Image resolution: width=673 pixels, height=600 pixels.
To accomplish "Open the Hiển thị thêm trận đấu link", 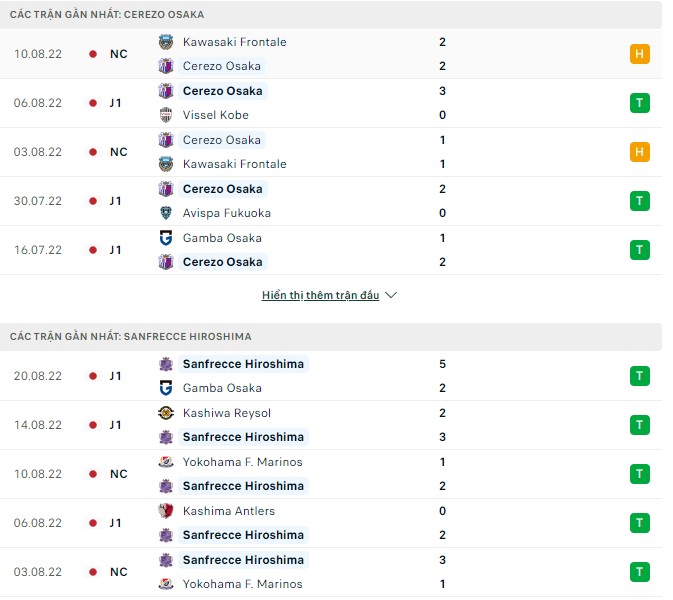I will click(x=320, y=296).
